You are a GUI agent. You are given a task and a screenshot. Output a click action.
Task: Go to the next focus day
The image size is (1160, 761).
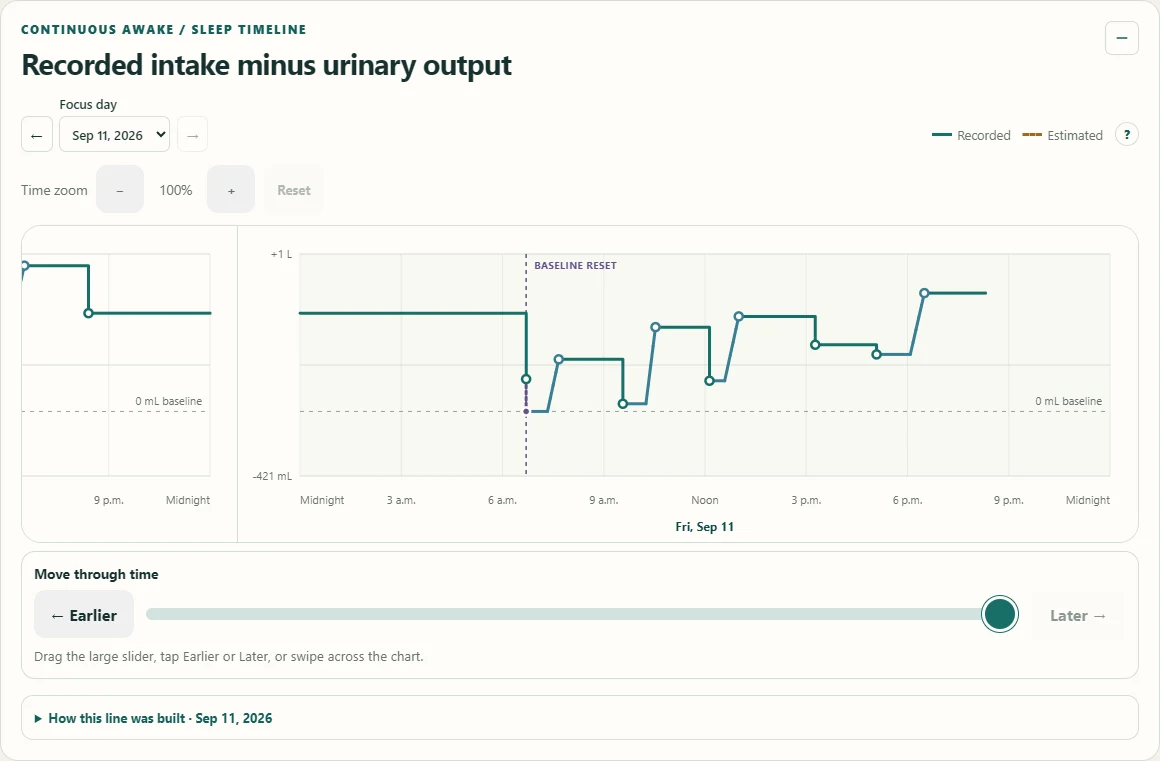[x=192, y=135]
